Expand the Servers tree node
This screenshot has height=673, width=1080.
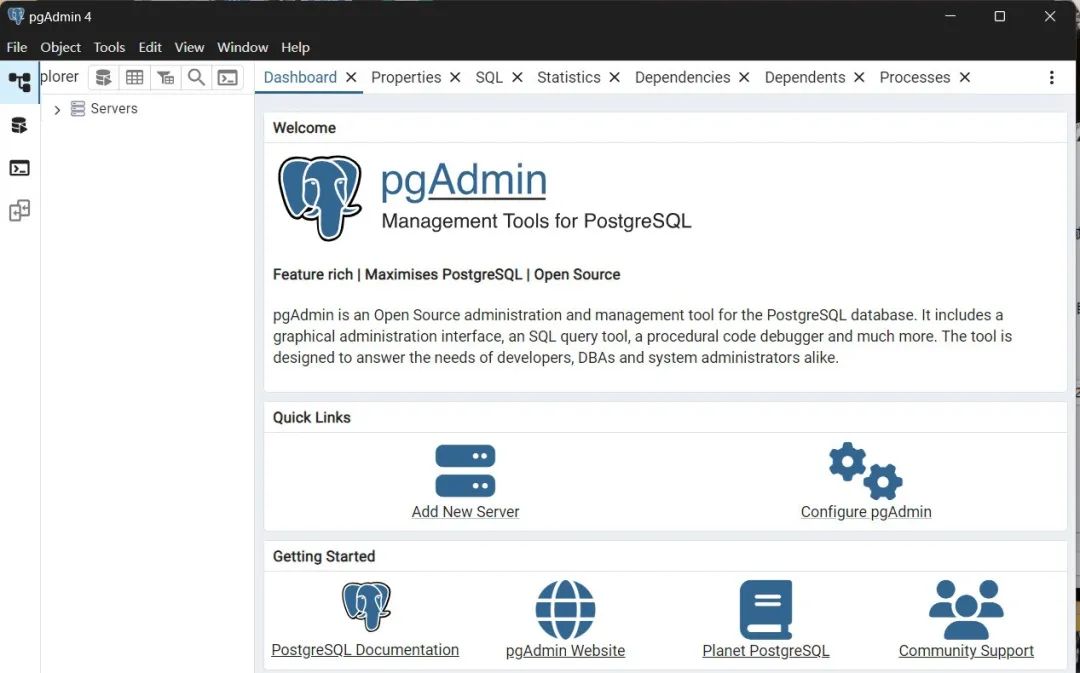(57, 110)
